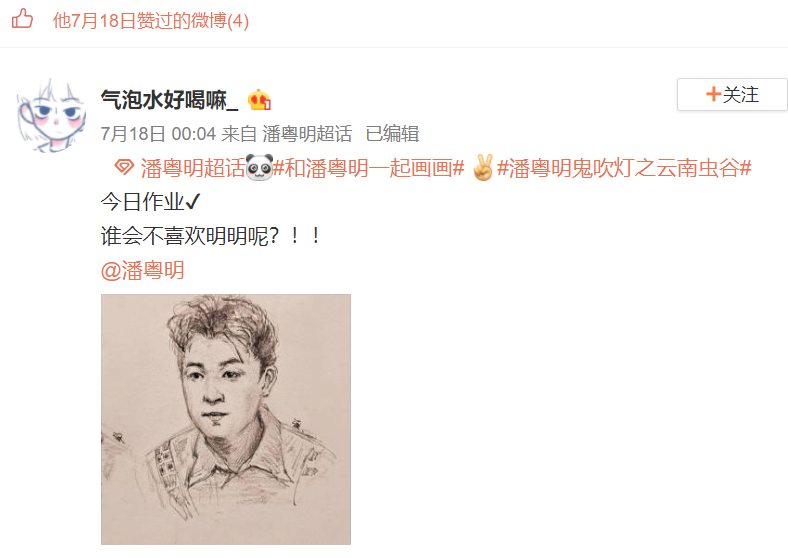The width and height of the screenshot is (788, 558).
Task: Click the thumbs-up like icon
Action: [x=22, y=19]
